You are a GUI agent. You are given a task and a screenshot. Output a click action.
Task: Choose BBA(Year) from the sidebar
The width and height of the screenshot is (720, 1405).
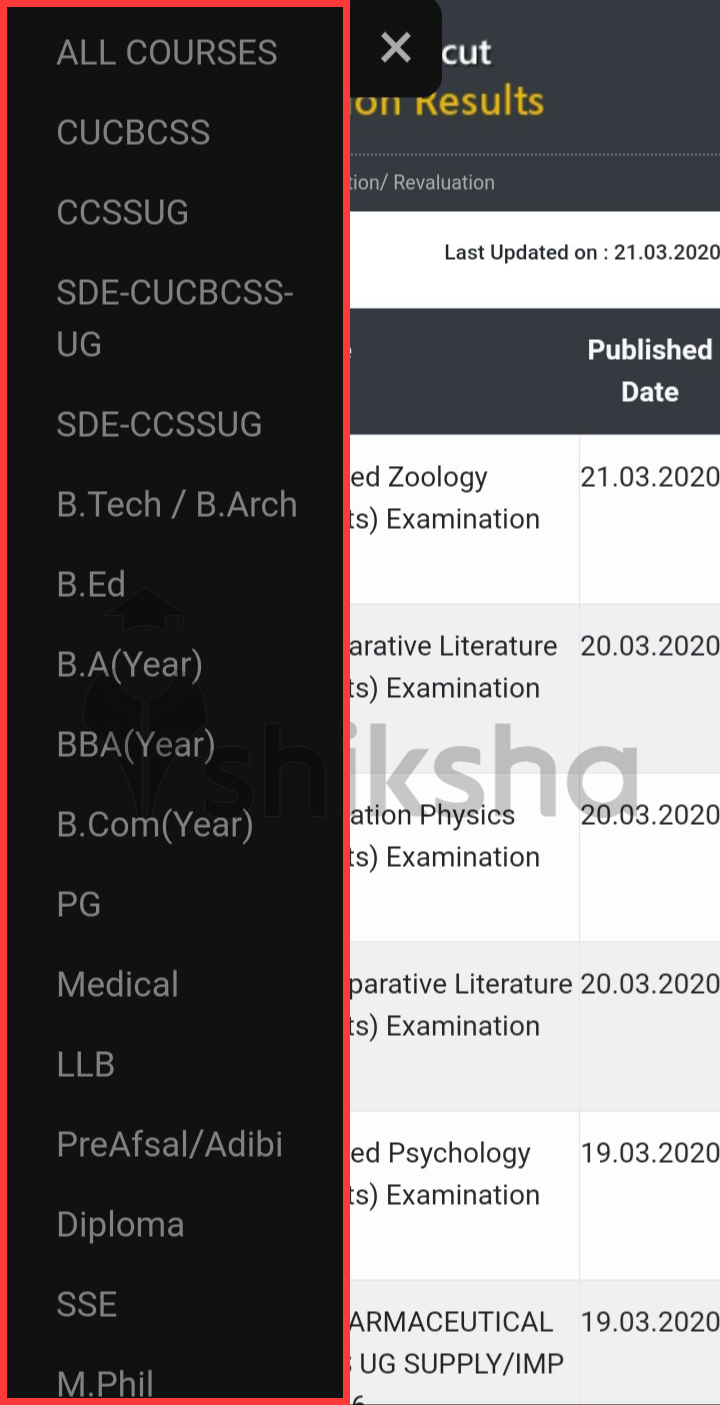tap(137, 744)
